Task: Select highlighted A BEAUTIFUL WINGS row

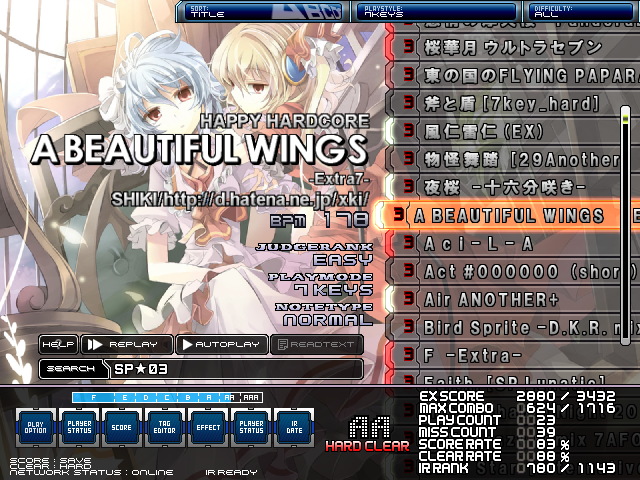Action: [x=507, y=215]
